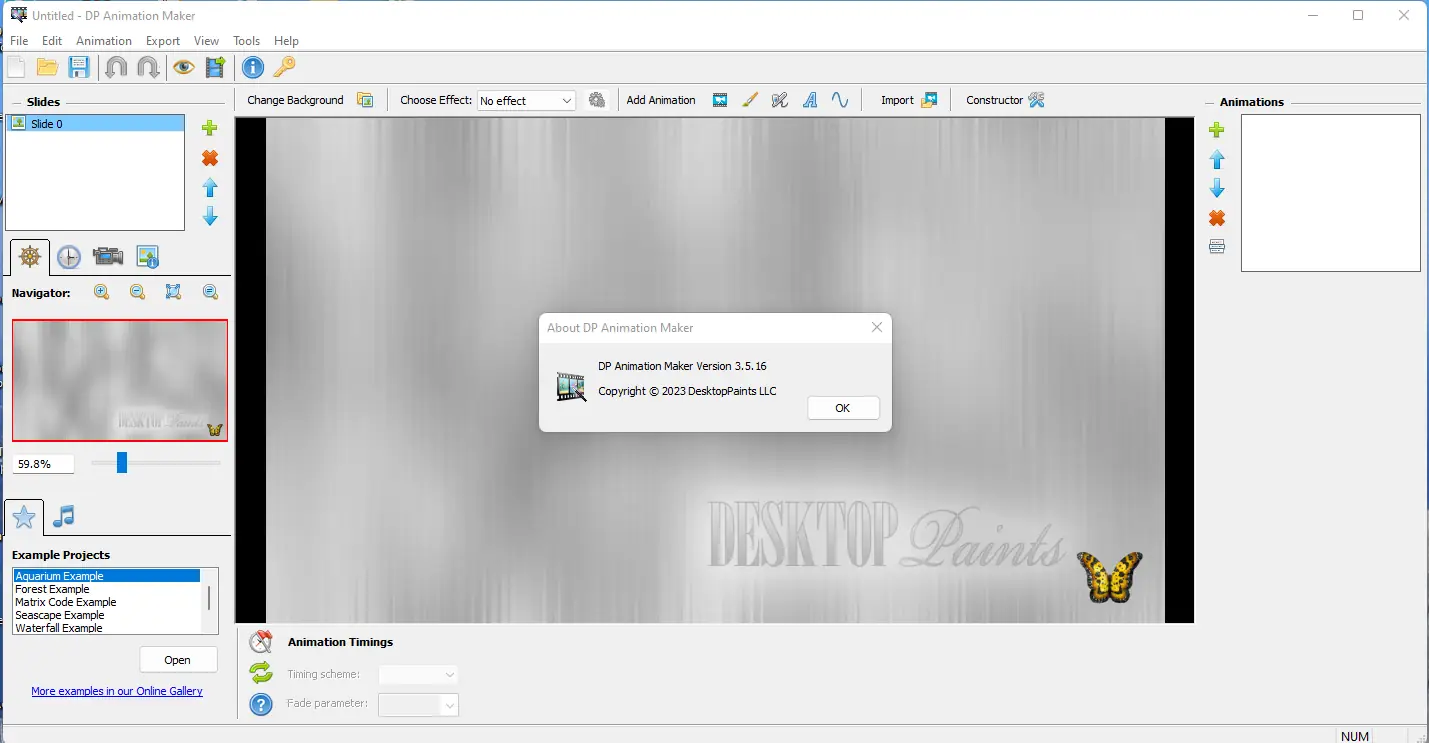Open the Help menu

pos(286,41)
